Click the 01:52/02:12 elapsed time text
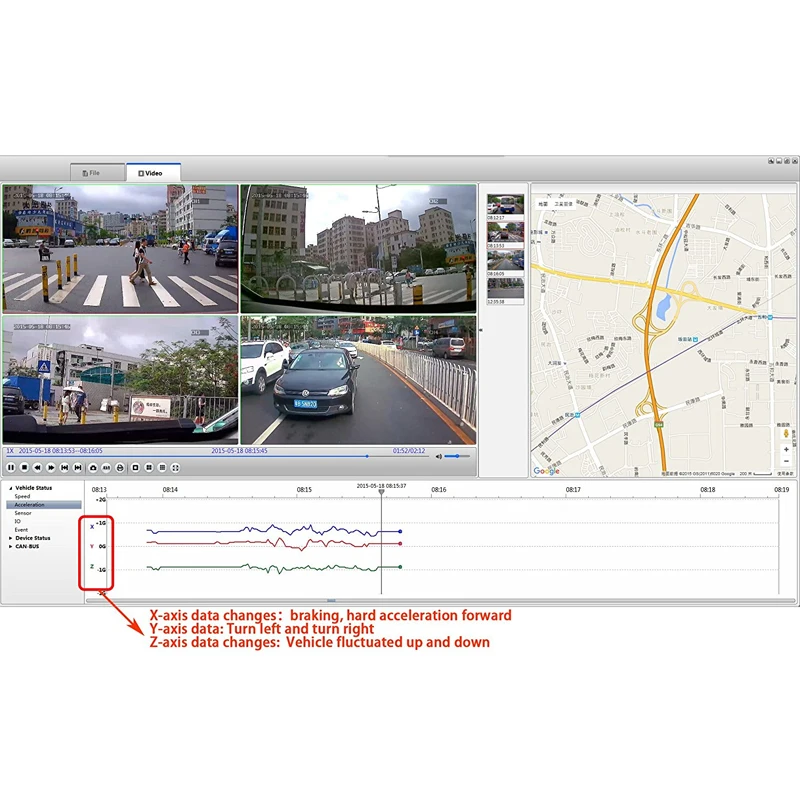The width and height of the screenshot is (800, 800). (409, 451)
